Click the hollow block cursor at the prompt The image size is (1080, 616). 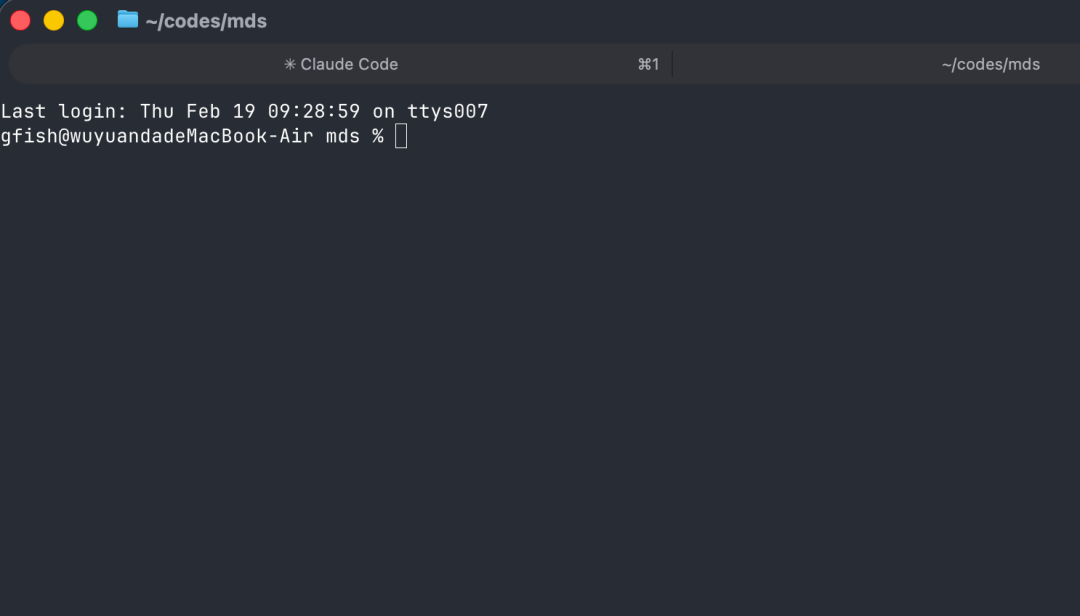(x=401, y=136)
